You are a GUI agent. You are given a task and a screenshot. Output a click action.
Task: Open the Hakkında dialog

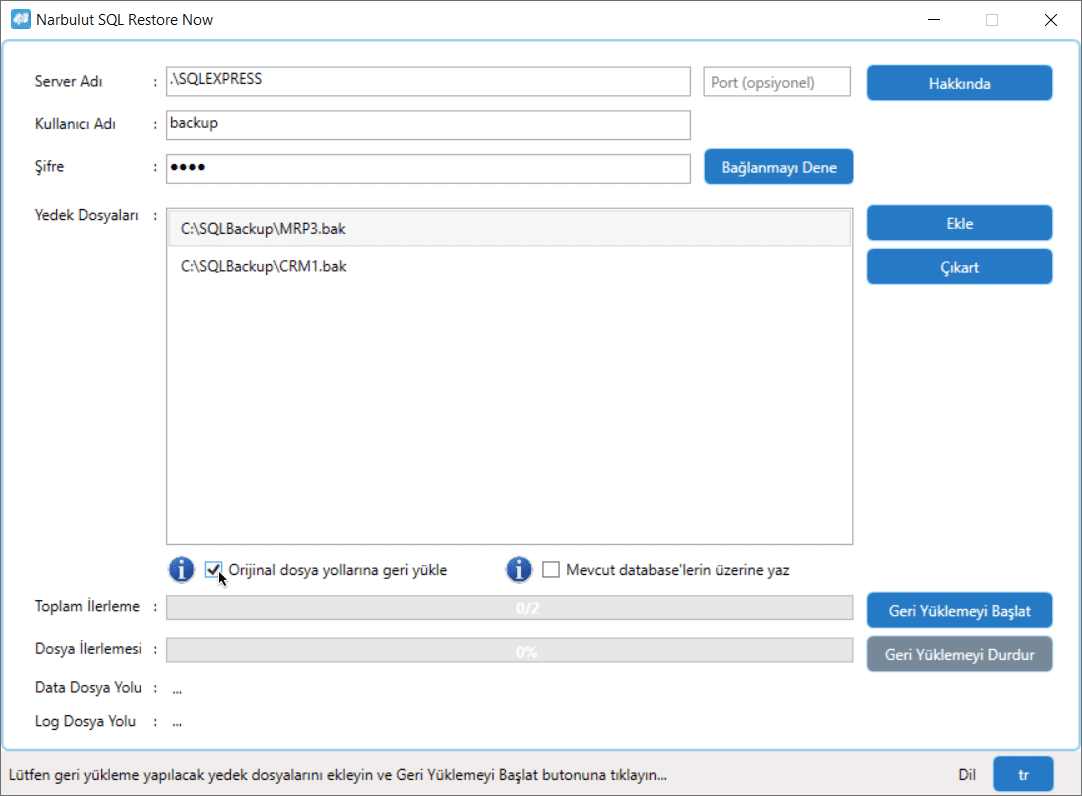(x=959, y=83)
